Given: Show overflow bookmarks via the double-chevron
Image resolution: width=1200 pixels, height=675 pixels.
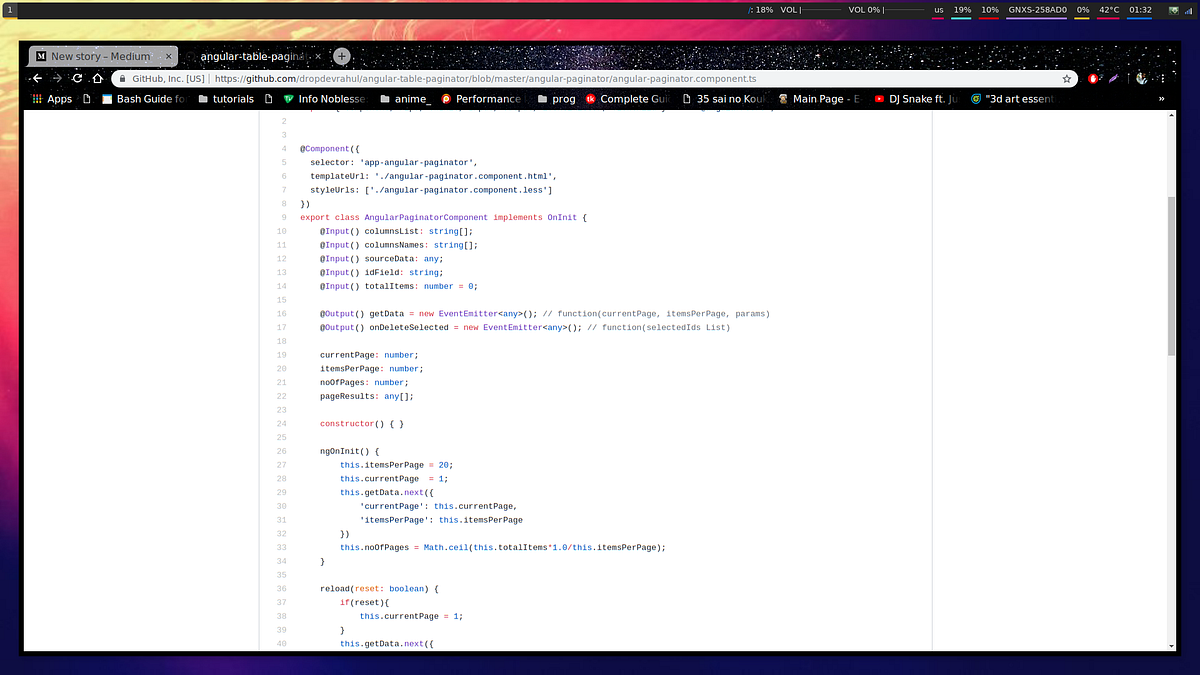Looking at the screenshot, I should (x=1161, y=98).
